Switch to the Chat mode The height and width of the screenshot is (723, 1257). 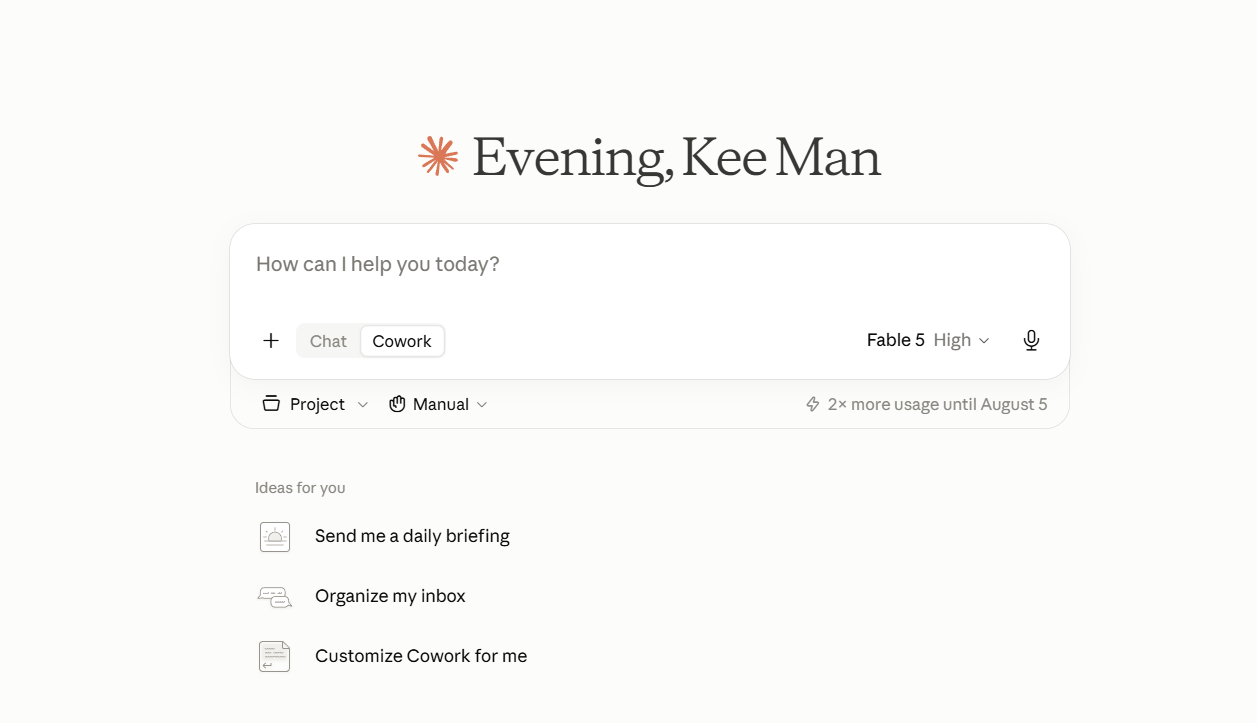point(328,341)
